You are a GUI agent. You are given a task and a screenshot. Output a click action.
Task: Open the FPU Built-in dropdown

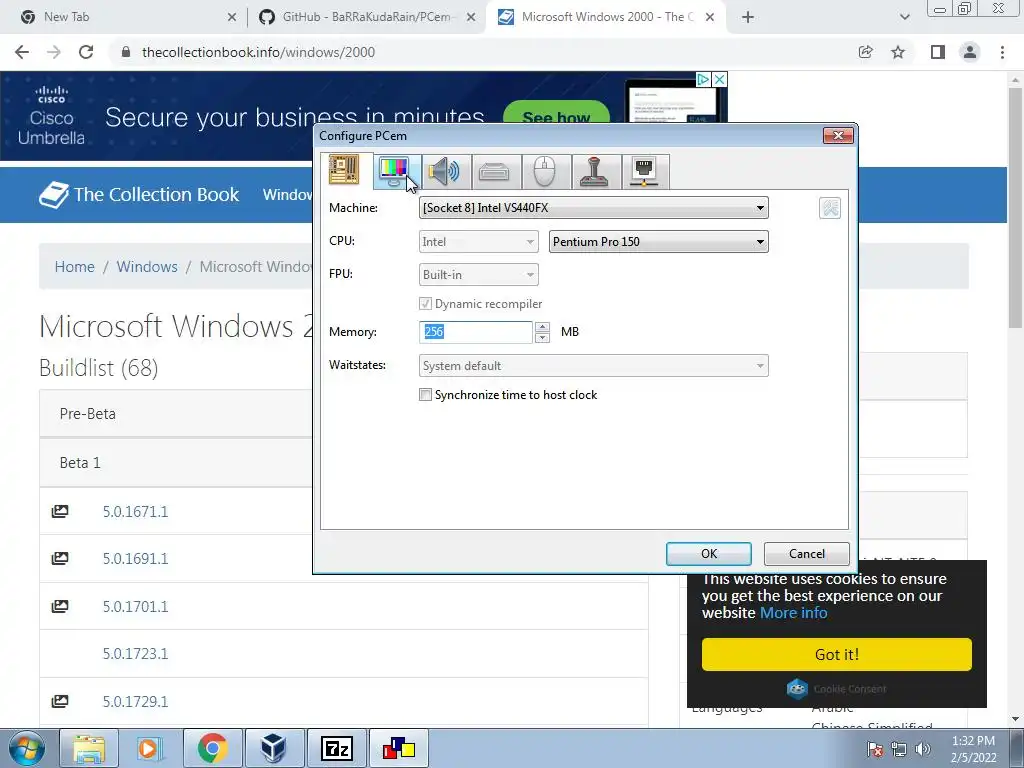click(479, 275)
